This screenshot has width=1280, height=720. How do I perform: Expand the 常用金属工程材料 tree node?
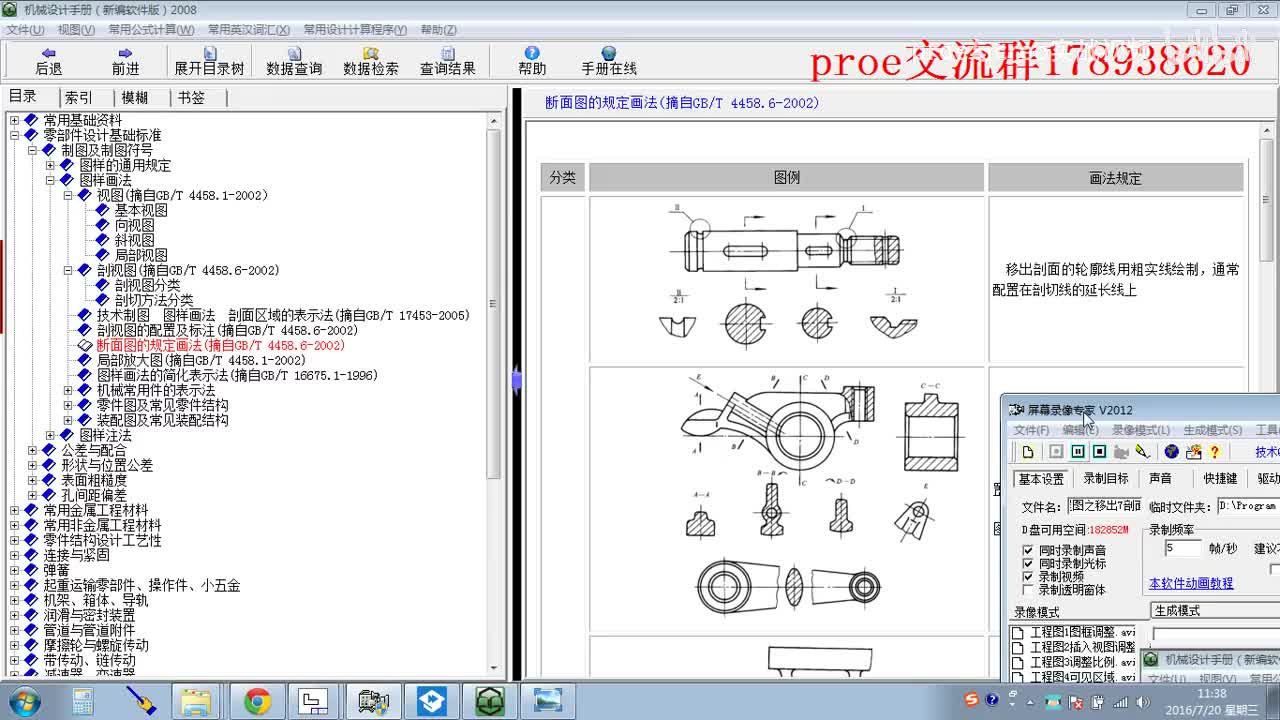[14, 510]
